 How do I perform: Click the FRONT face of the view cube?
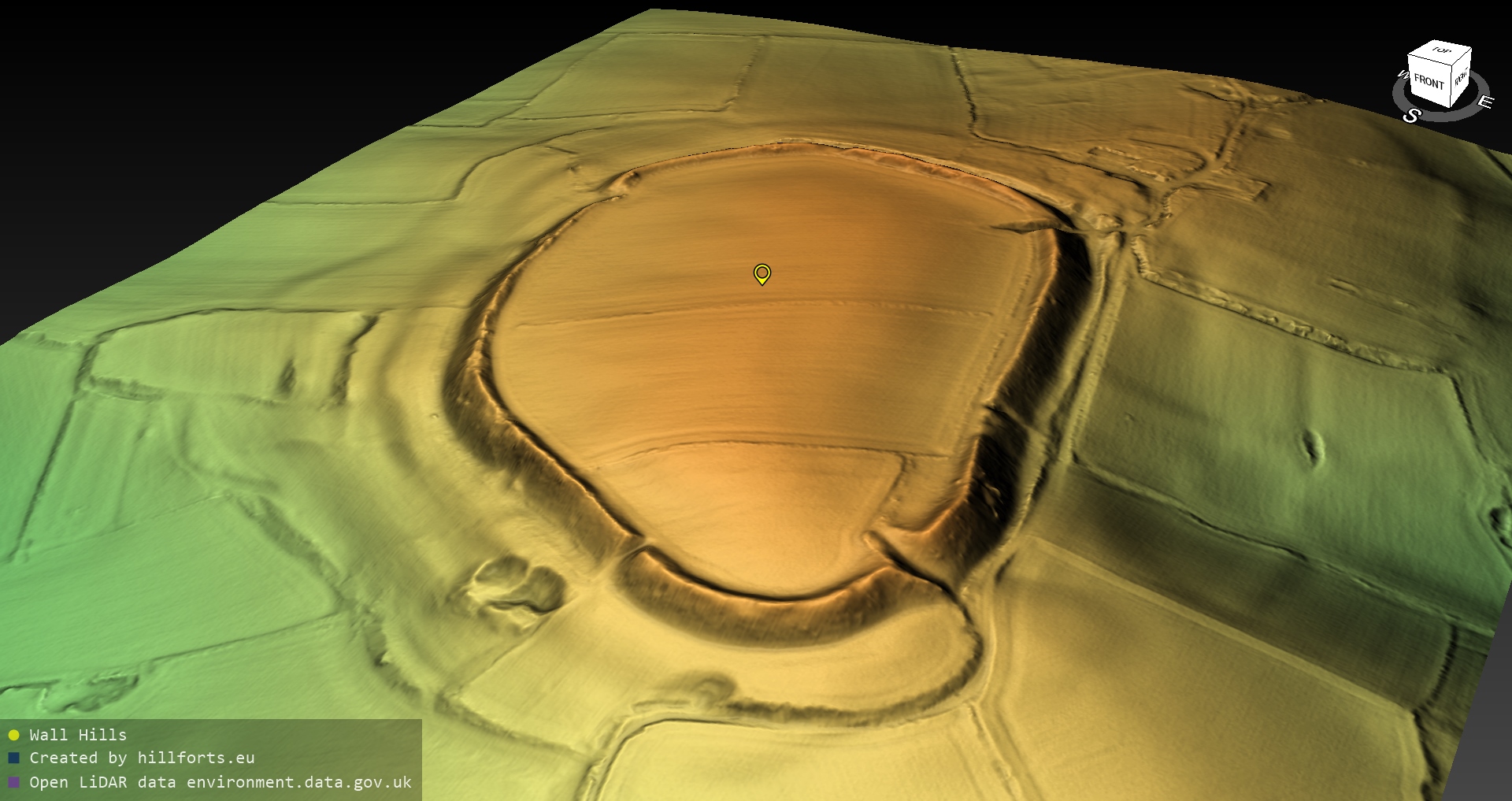click(1428, 81)
